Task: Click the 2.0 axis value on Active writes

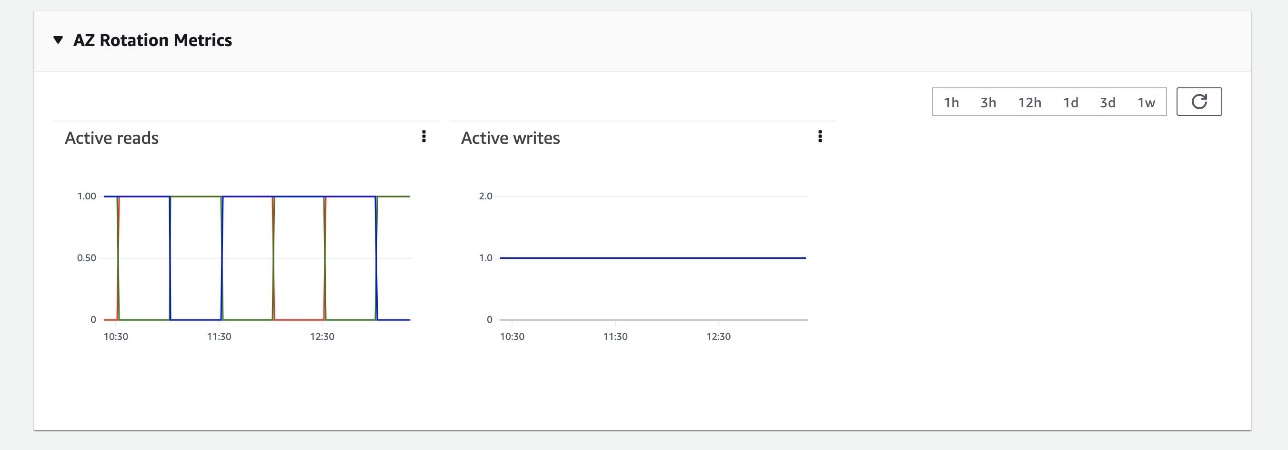Action: 487,196
